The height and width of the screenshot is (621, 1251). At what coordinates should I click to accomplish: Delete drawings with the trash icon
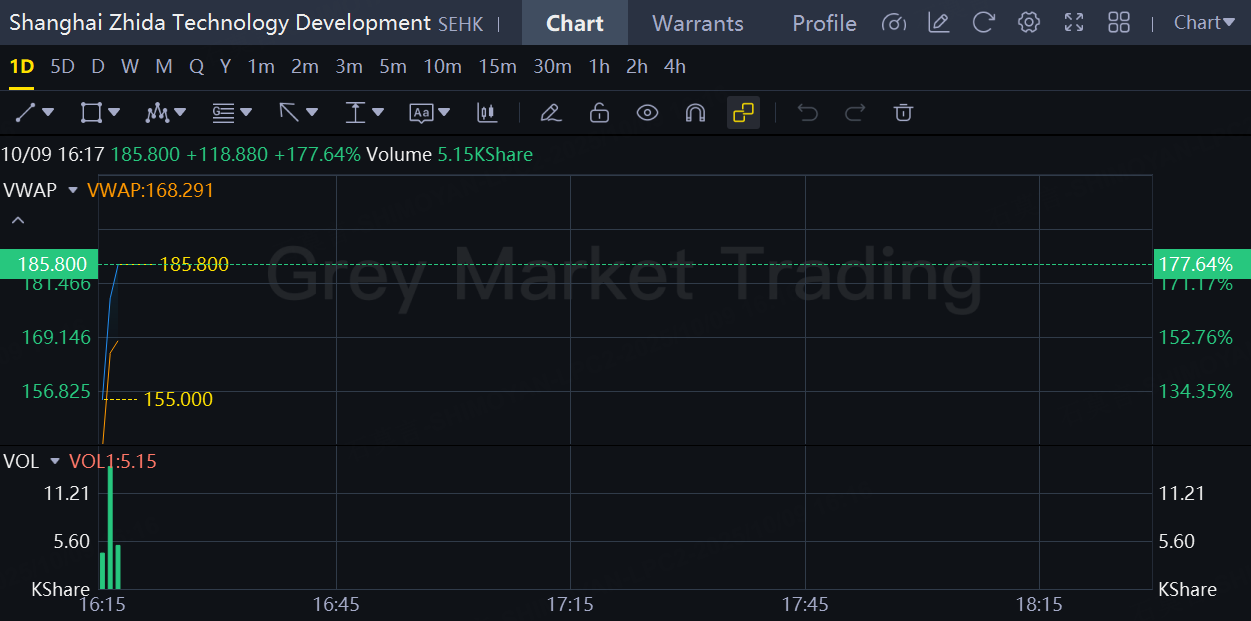tap(903, 113)
